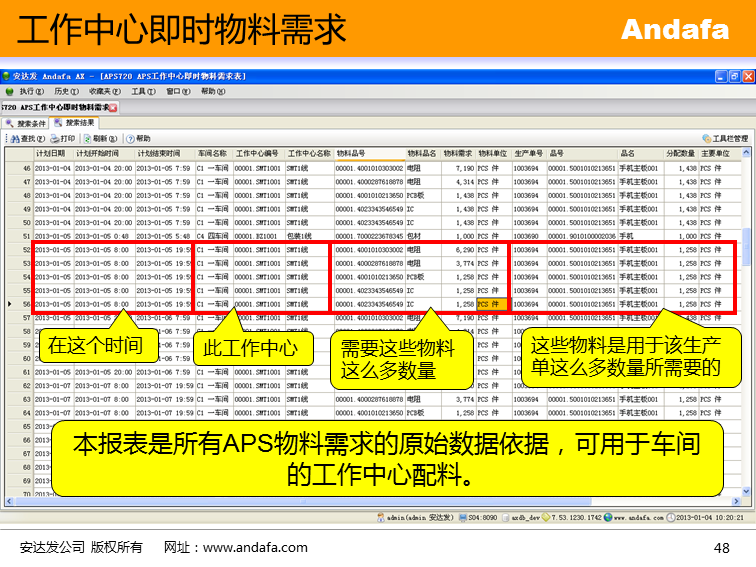Open the 收藏夹 (Favorites) menu
The image size is (756, 567).
click(103, 91)
